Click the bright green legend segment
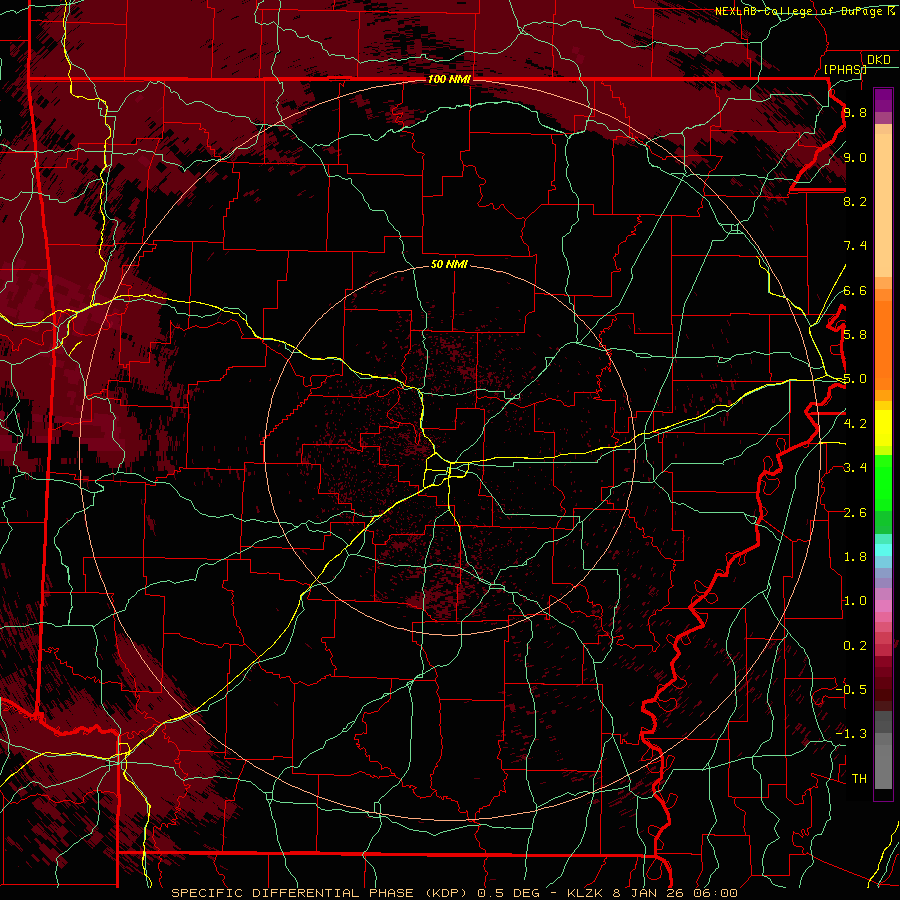 coord(883,482)
